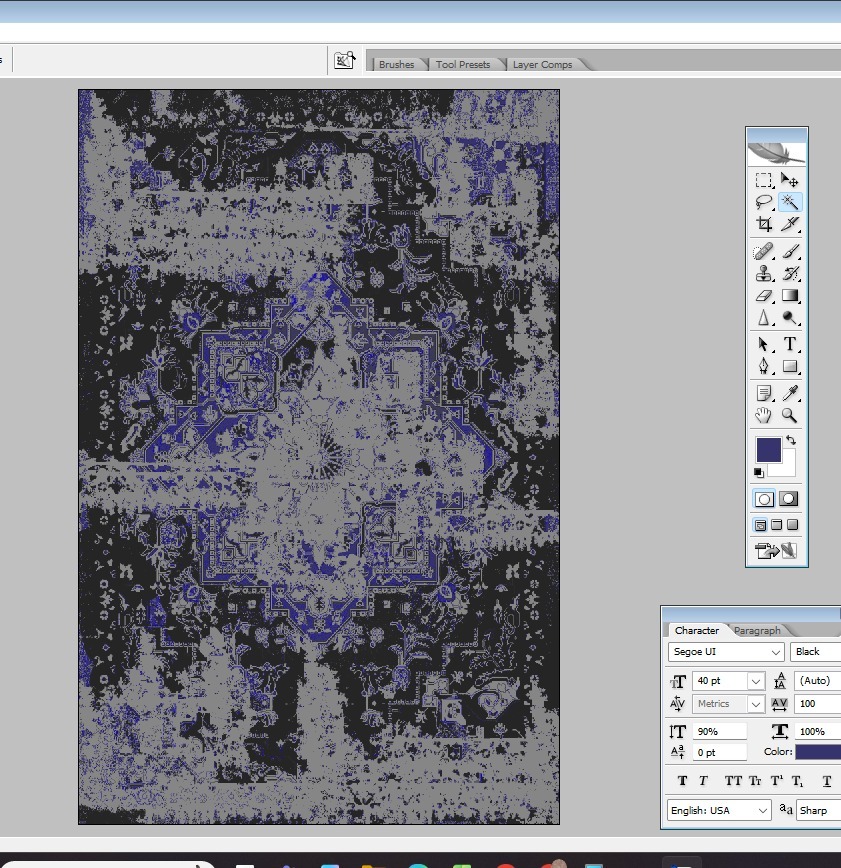Image resolution: width=841 pixels, height=868 pixels.
Task: Switch to the Paragraph tab
Action: click(x=757, y=630)
